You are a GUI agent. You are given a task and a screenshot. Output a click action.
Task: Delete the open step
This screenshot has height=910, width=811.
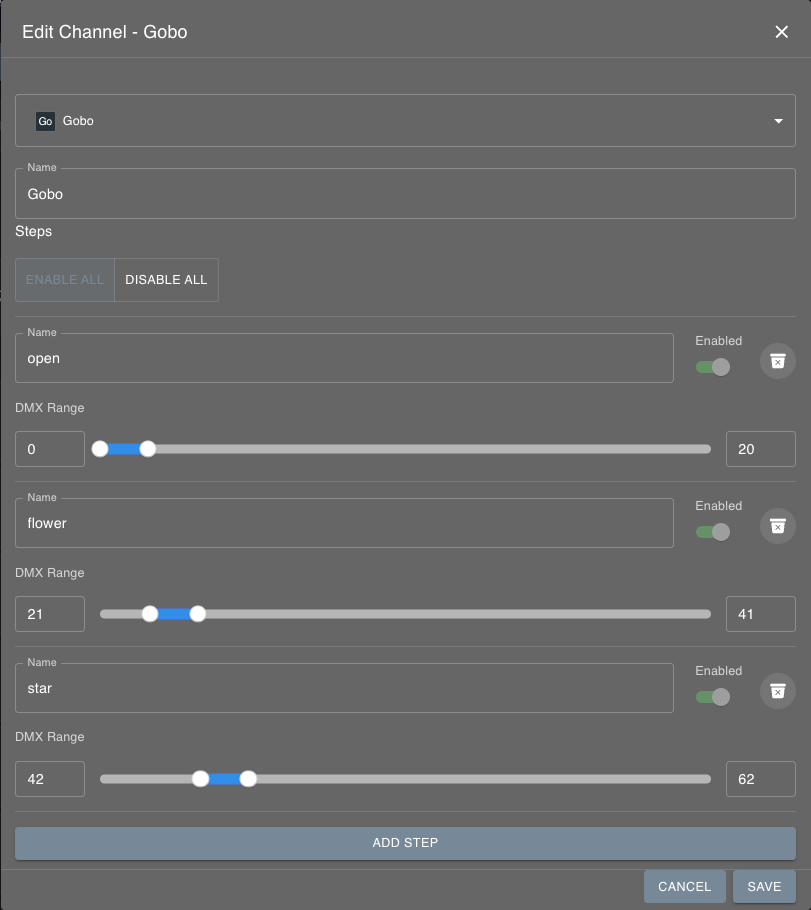coord(777,361)
